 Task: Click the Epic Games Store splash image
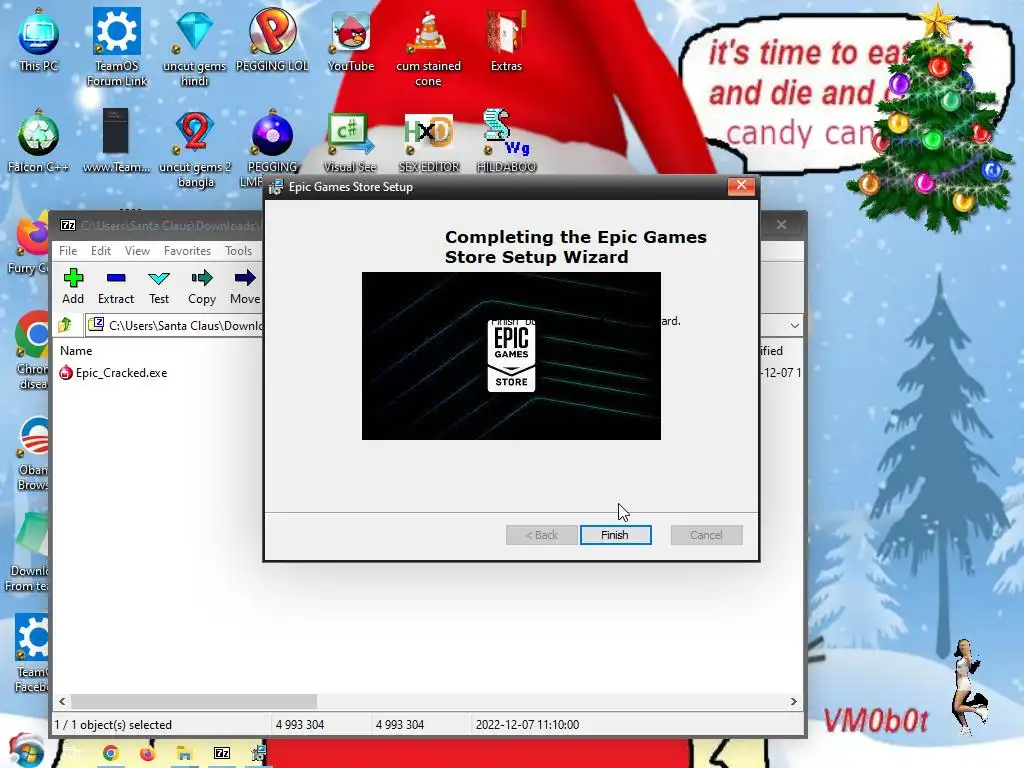(511, 356)
